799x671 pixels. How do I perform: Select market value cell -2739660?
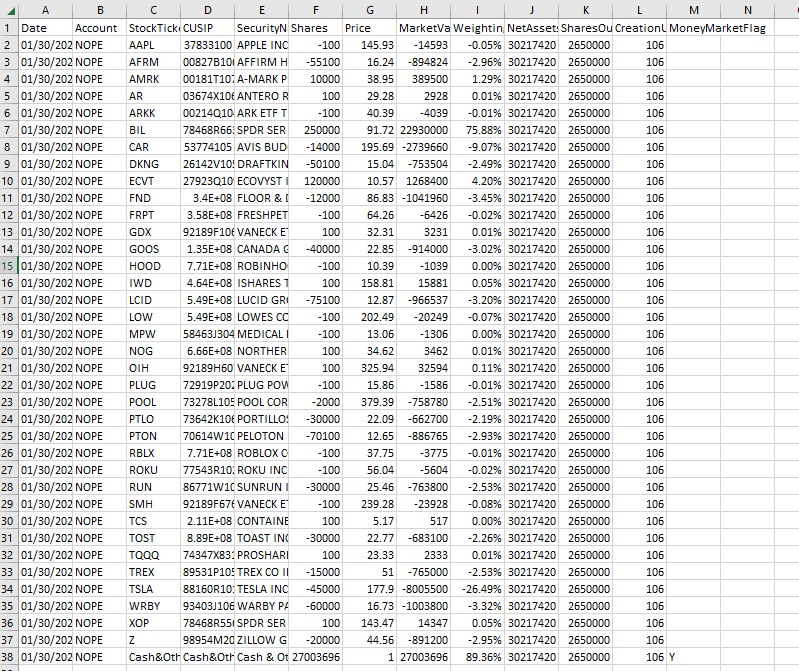423,147
